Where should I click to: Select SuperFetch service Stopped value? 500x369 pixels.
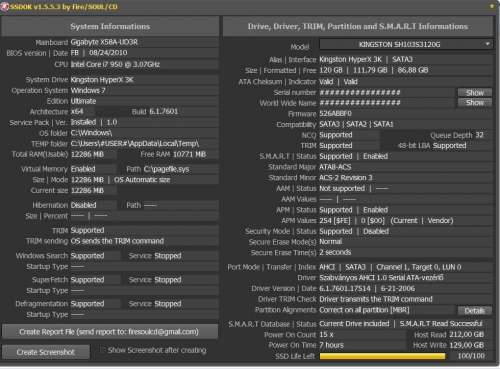click(168, 280)
